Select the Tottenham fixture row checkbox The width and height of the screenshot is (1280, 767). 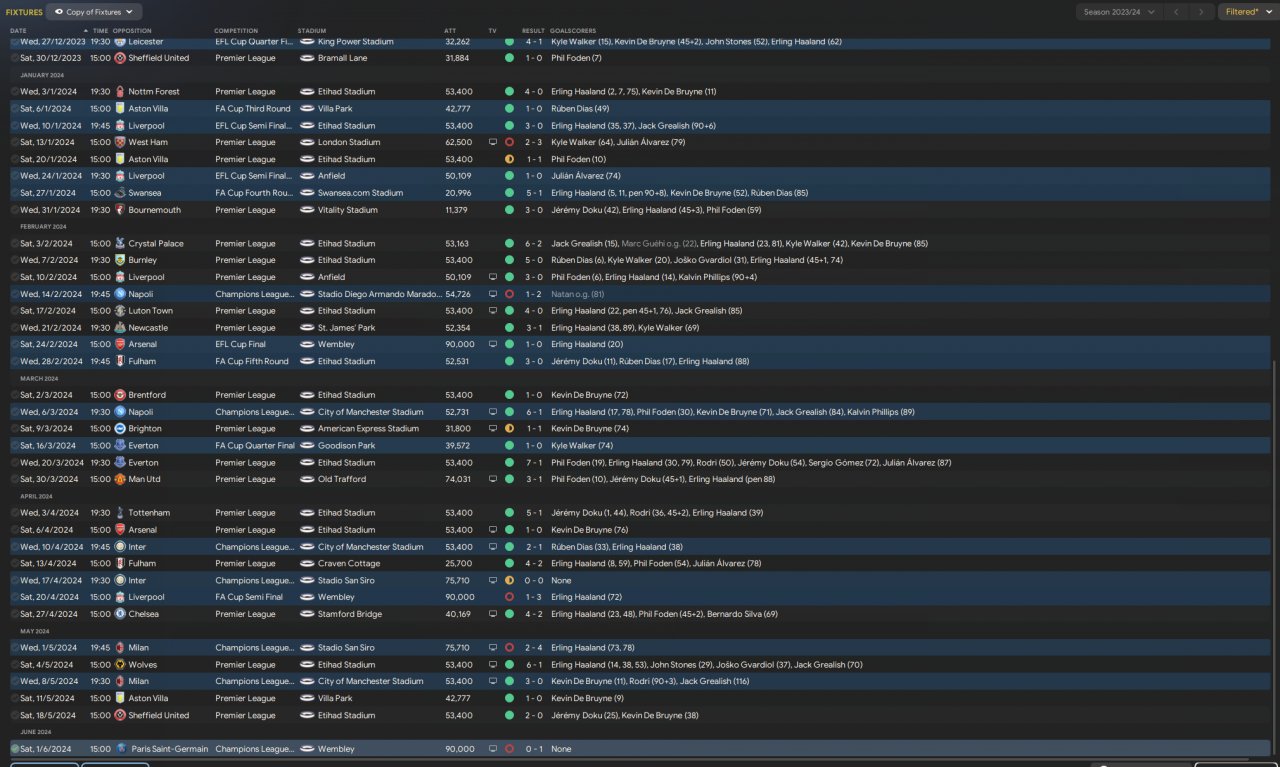click(x=15, y=513)
